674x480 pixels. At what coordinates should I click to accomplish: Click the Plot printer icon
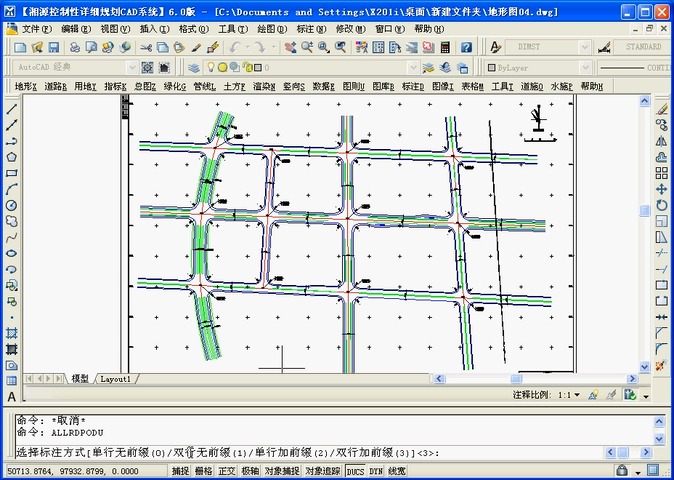click(75, 47)
